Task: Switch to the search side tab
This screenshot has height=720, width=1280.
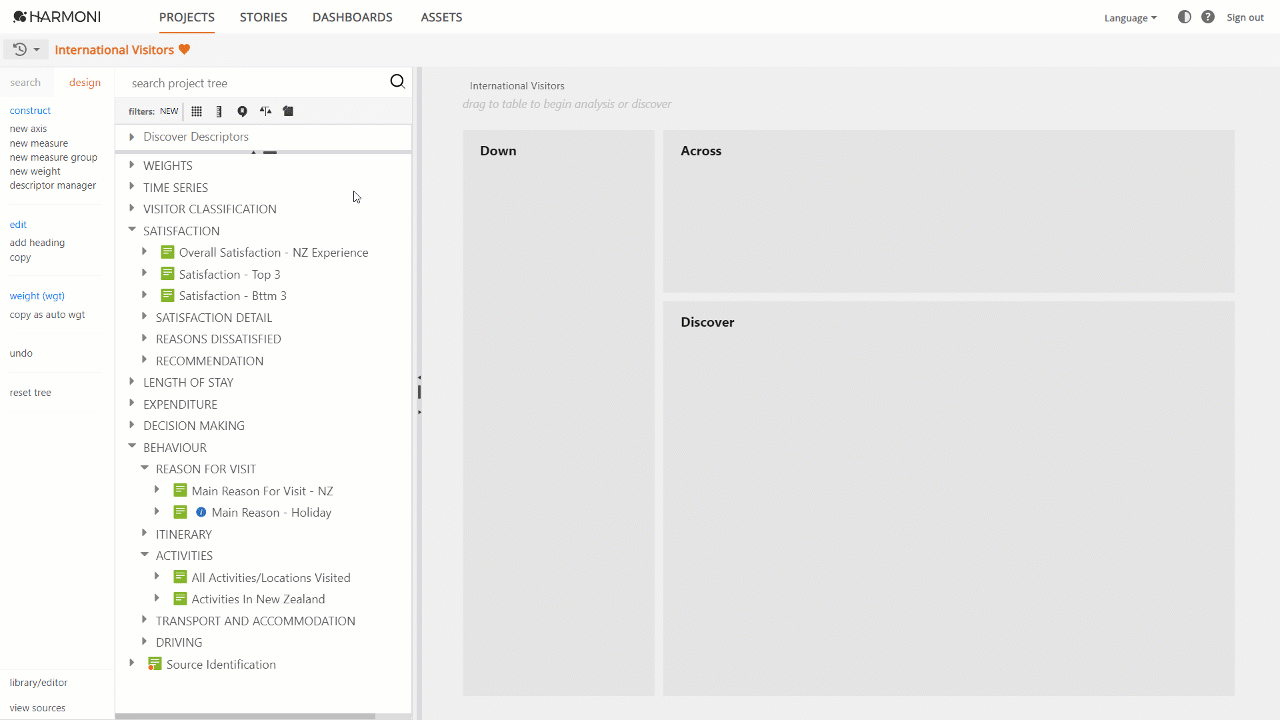Action: [x=25, y=83]
